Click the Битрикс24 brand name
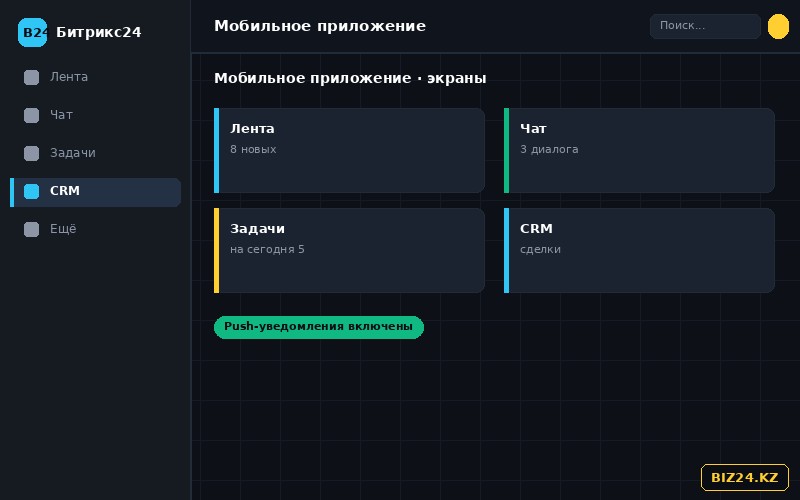Screen dimensions: 800x500 [98, 32]
